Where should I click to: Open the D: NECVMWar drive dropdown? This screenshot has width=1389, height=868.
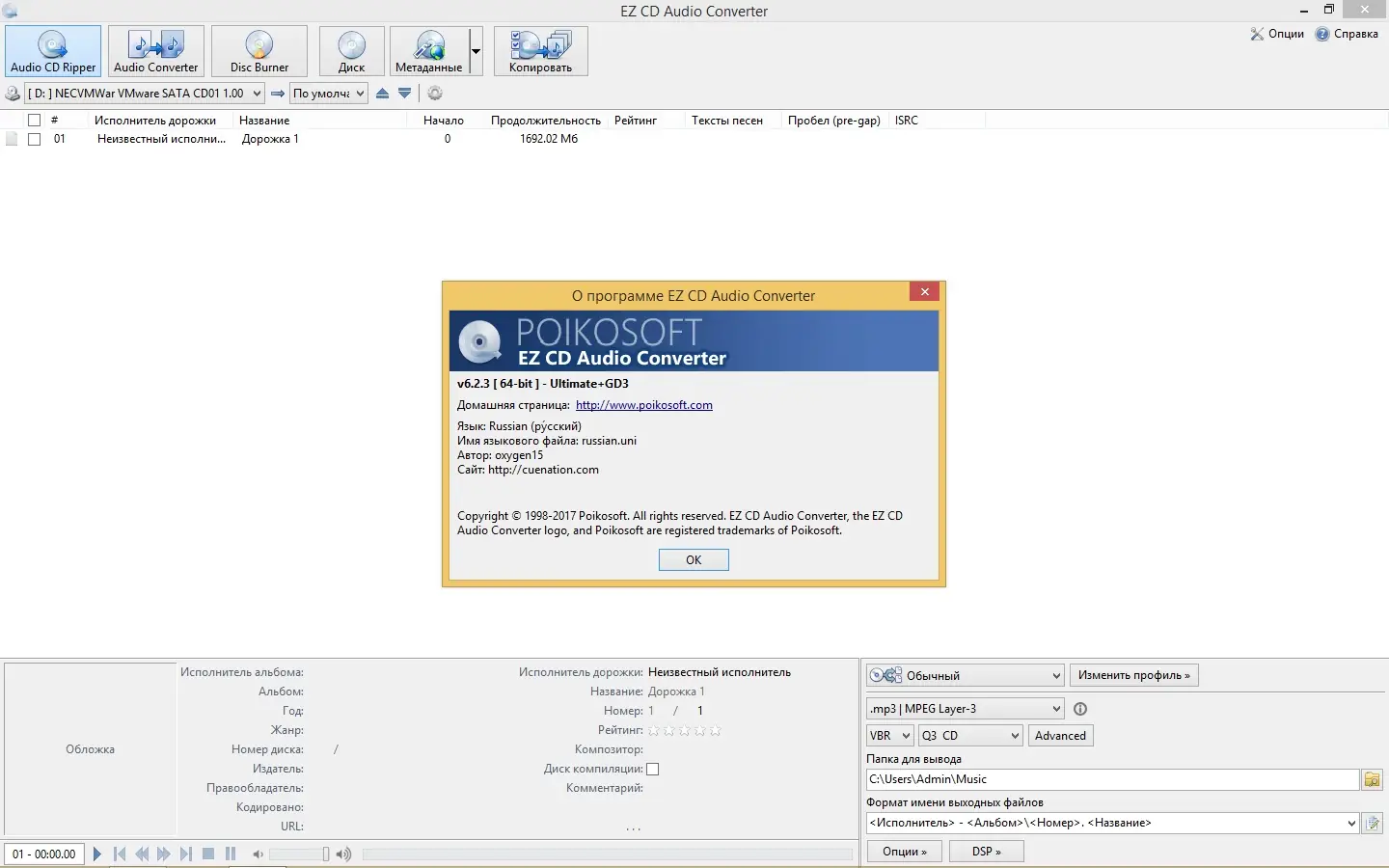[145, 94]
